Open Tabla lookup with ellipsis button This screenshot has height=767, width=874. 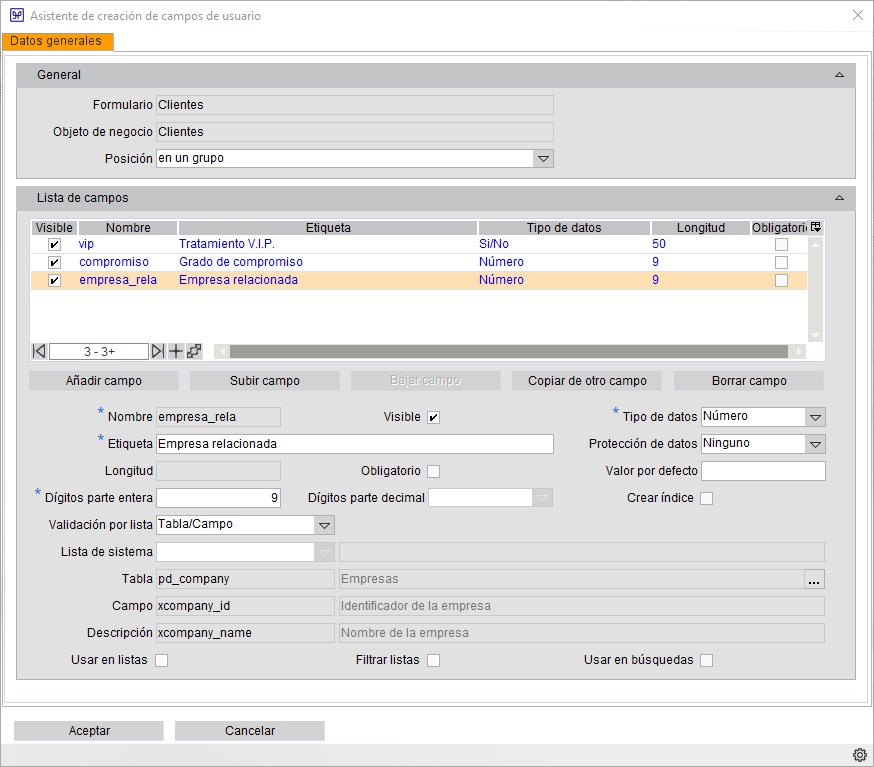coord(814,579)
